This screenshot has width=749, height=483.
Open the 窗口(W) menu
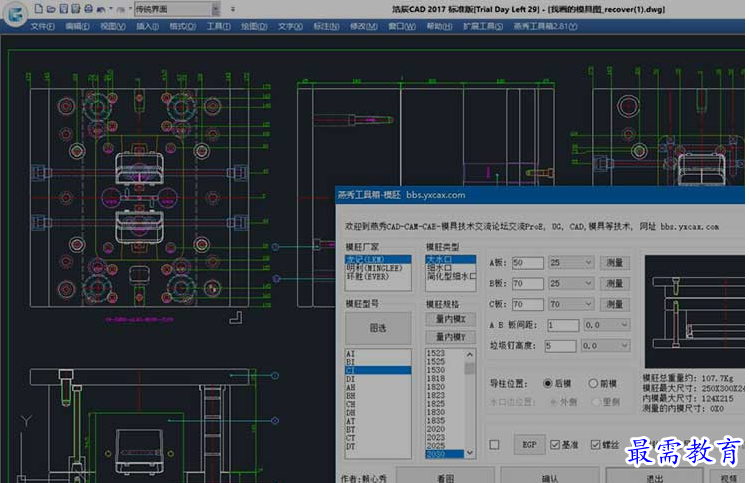[x=402, y=26]
